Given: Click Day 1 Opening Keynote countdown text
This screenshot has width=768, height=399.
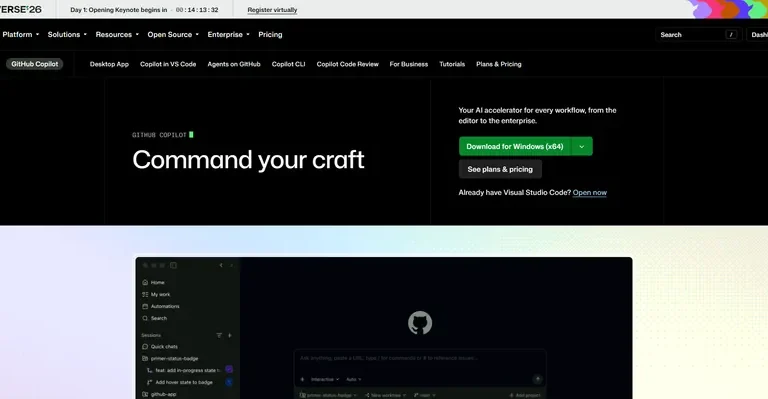Looking at the screenshot, I should (144, 10).
